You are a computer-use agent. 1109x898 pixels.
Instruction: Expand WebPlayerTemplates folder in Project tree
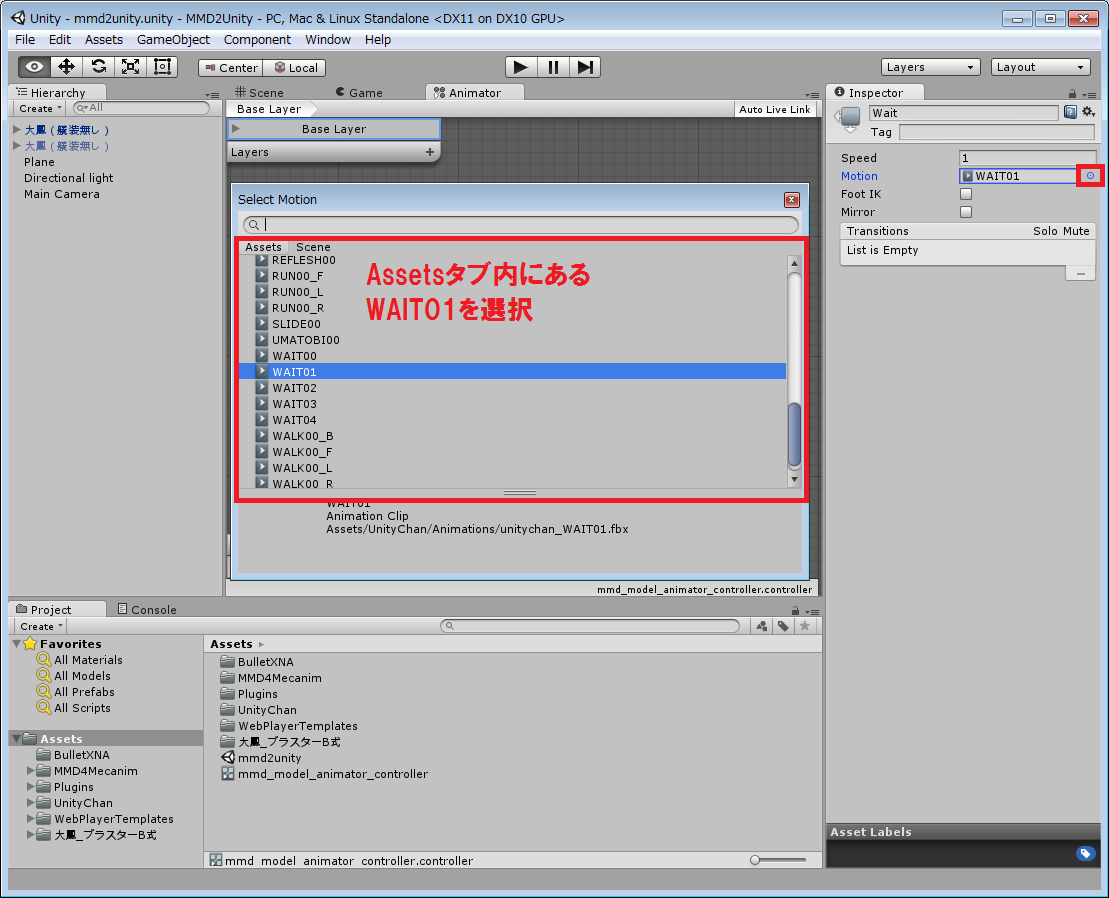(x=30, y=819)
